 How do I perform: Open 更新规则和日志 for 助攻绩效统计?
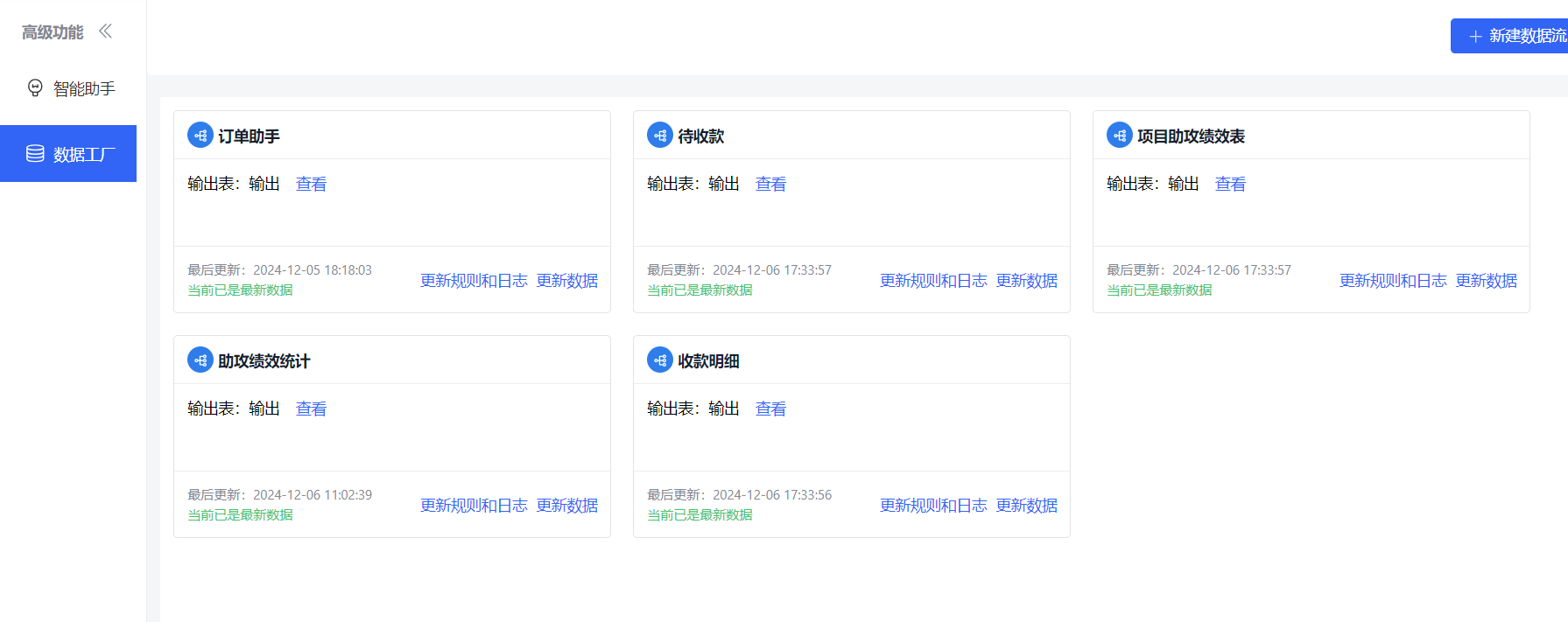point(474,506)
